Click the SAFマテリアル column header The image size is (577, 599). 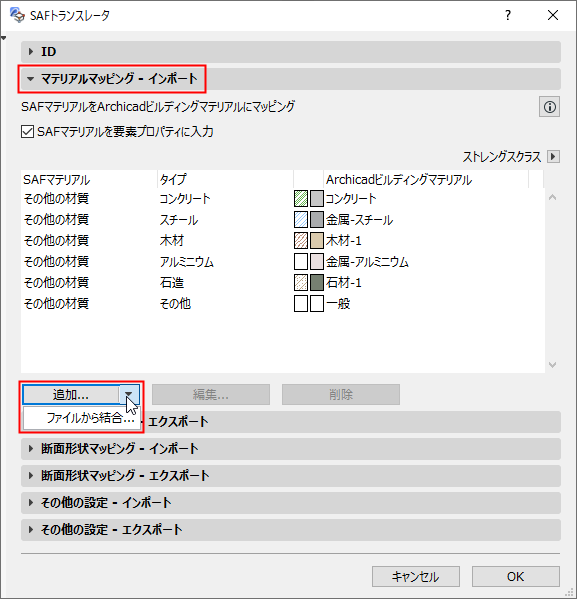click(x=89, y=180)
